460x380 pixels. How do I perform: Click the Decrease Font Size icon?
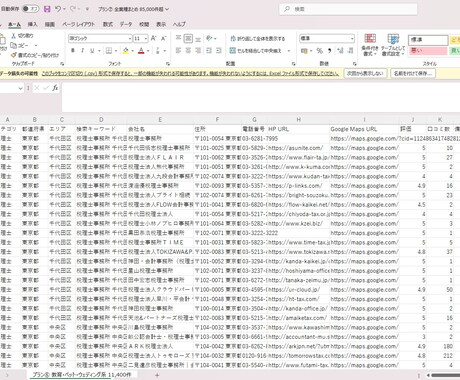tap(163, 39)
